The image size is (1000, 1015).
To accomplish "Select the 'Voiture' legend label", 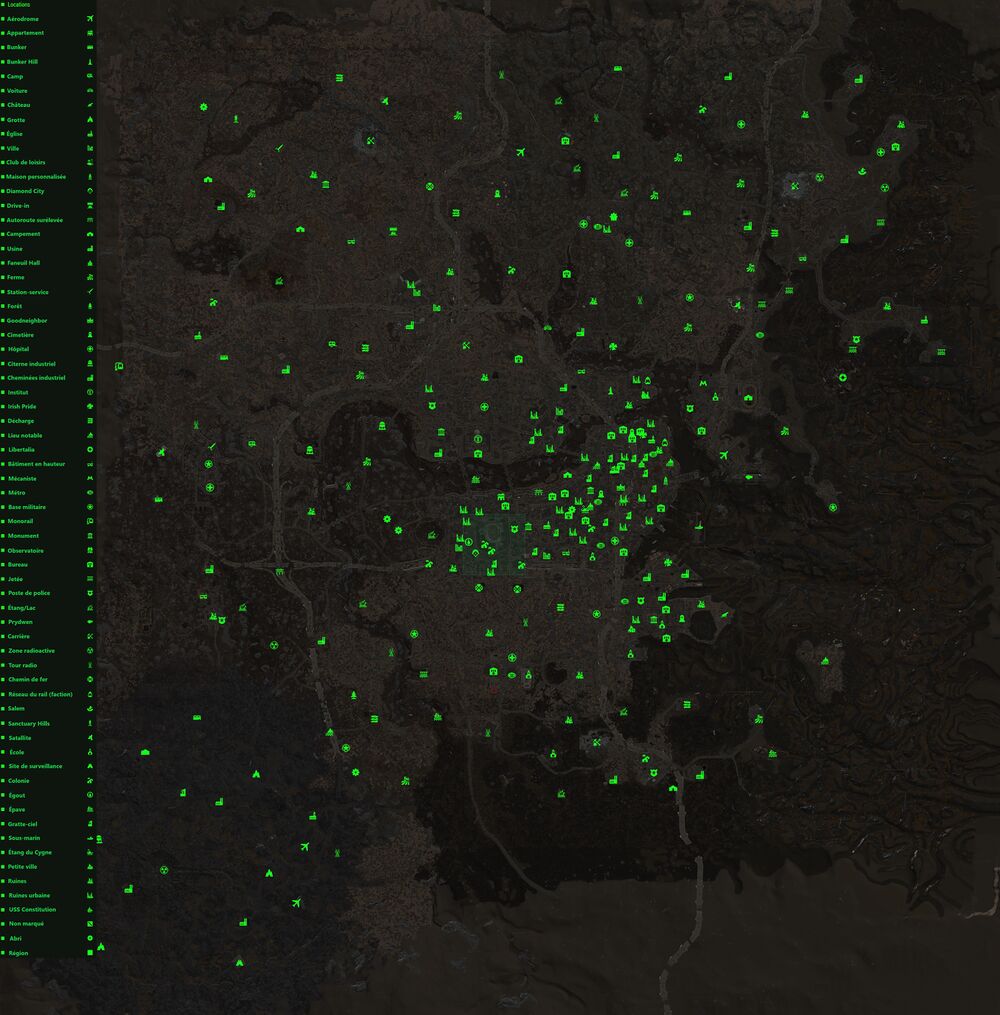I will coord(17,91).
